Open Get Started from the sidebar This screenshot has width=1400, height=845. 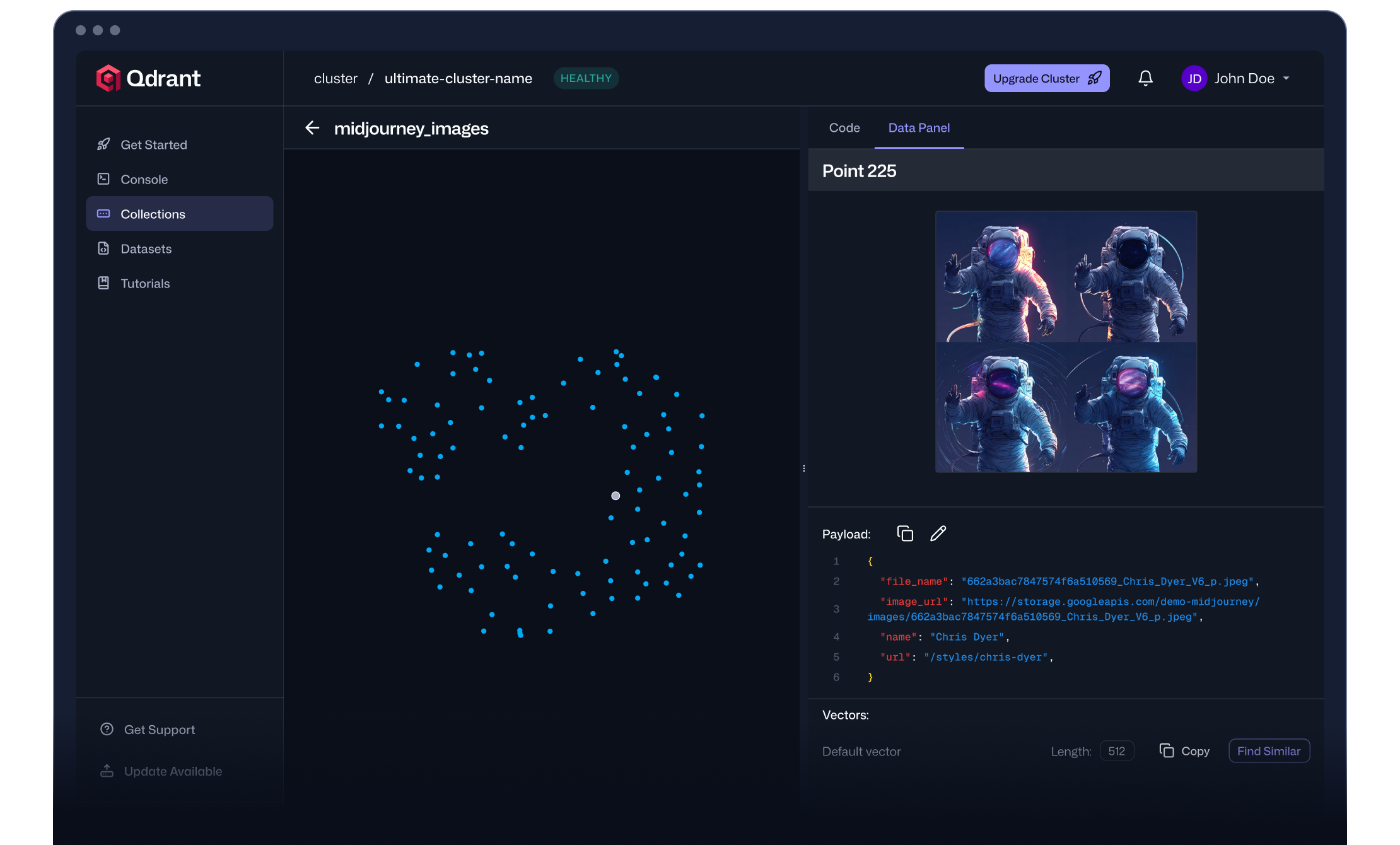coord(153,144)
